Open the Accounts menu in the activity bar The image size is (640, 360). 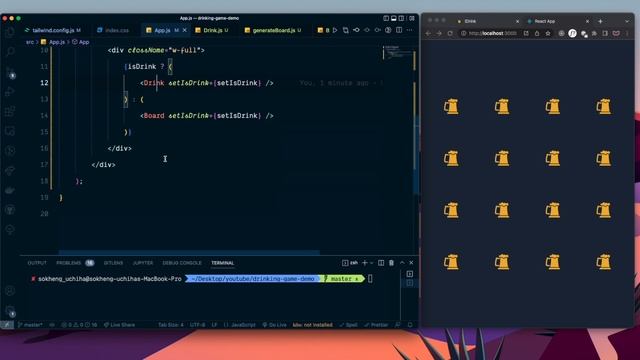coord(10,291)
